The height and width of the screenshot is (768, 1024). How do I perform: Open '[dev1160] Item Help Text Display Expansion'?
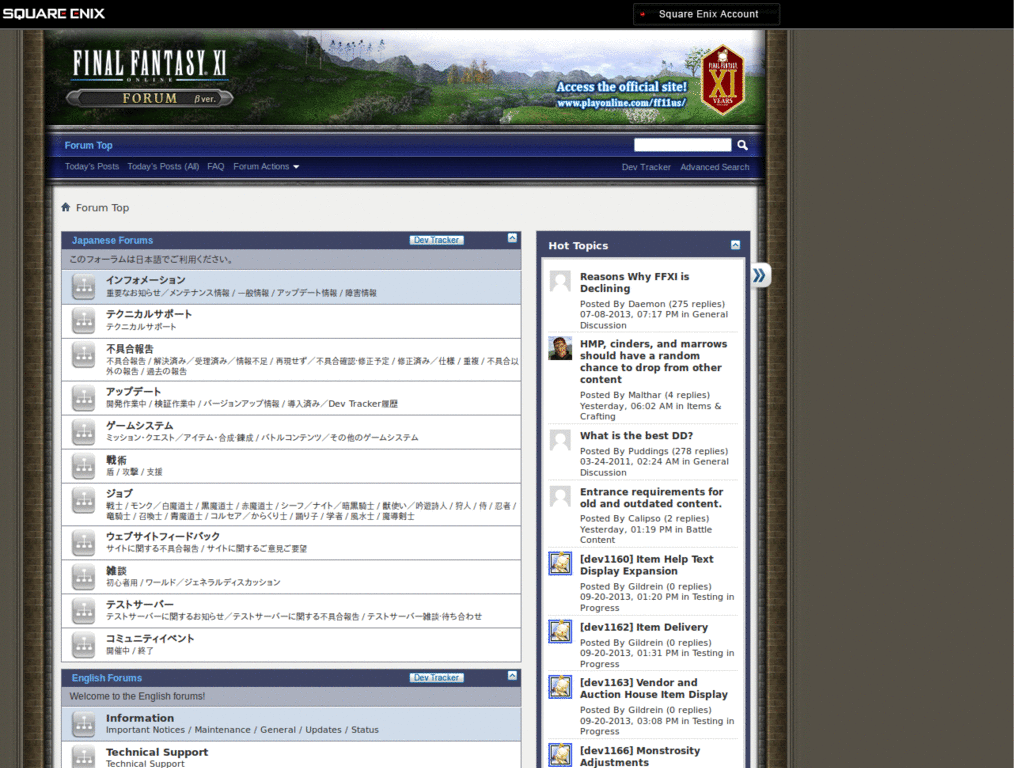tap(647, 565)
